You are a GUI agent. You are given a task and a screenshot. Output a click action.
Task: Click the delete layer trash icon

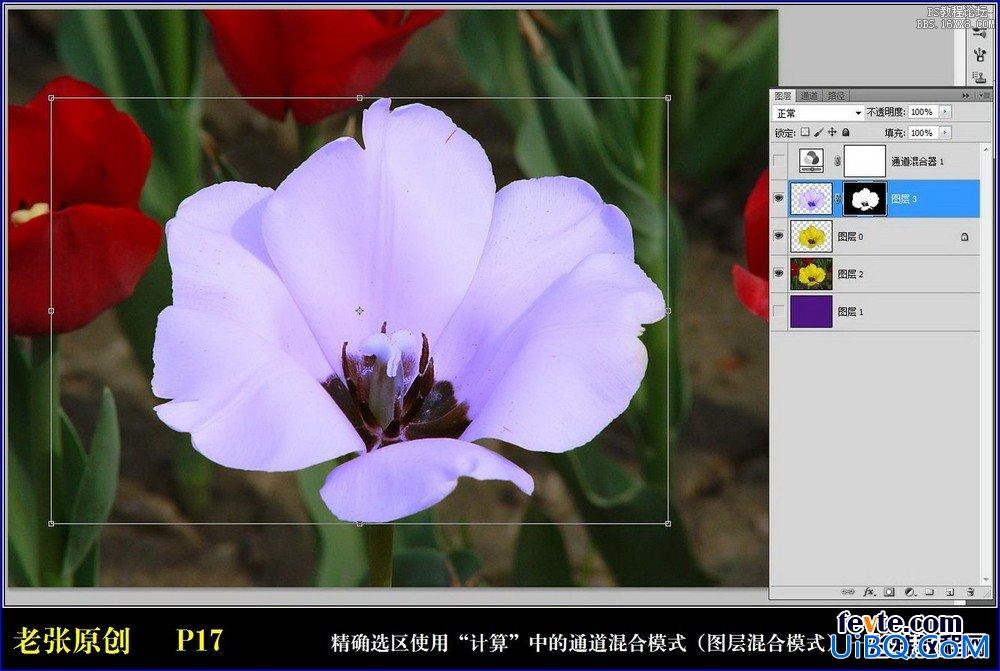[x=970, y=592]
